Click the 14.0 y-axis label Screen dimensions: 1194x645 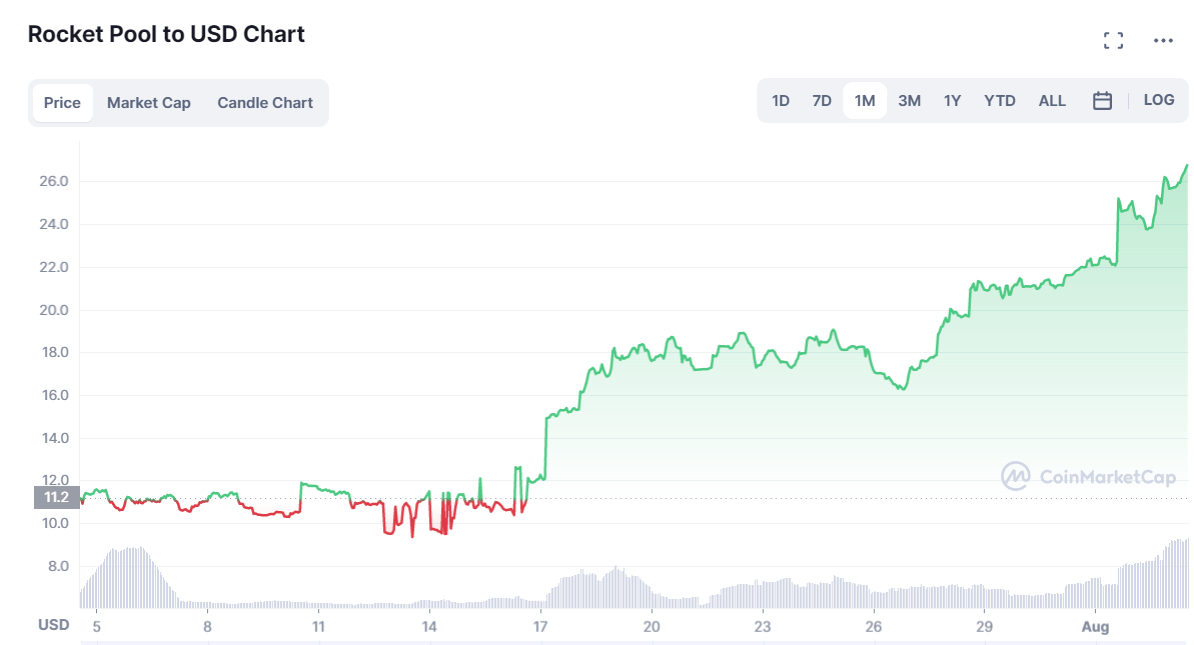[54, 438]
